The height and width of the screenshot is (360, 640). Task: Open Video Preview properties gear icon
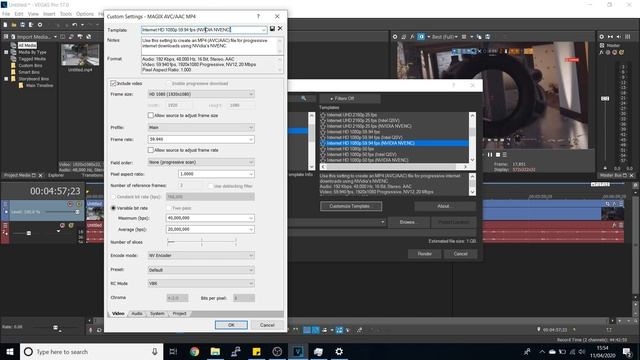[x=395, y=37]
